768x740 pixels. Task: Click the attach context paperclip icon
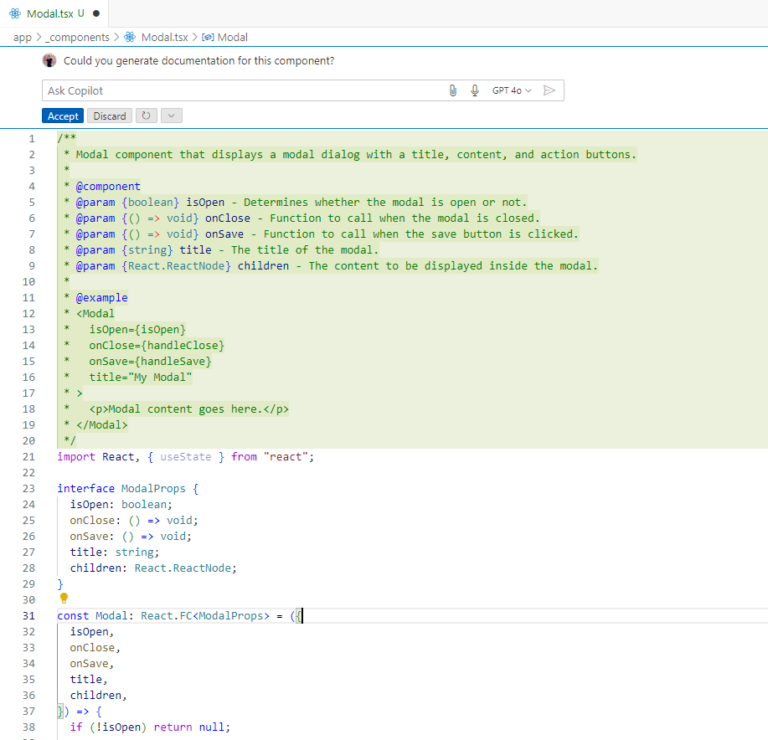click(x=452, y=91)
